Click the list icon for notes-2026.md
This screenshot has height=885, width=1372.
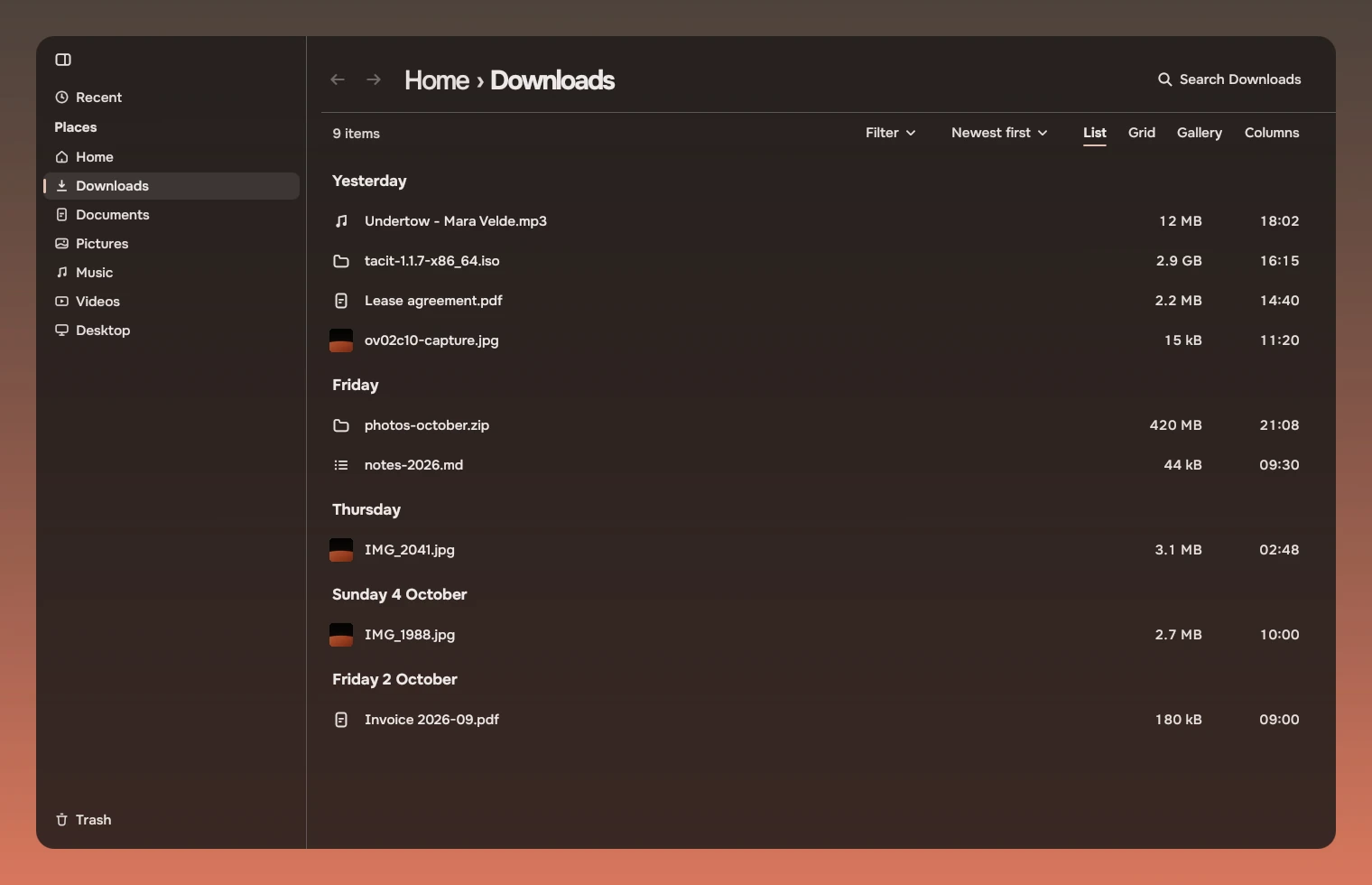click(341, 465)
